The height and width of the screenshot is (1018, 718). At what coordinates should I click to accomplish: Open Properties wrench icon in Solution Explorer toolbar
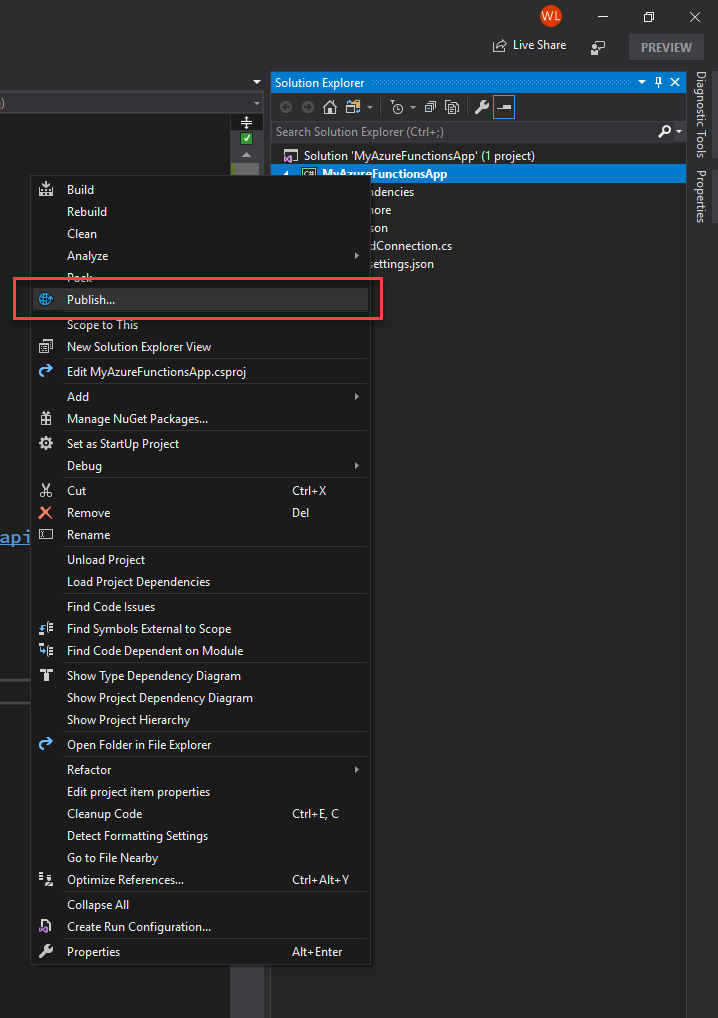click(482, 107)
